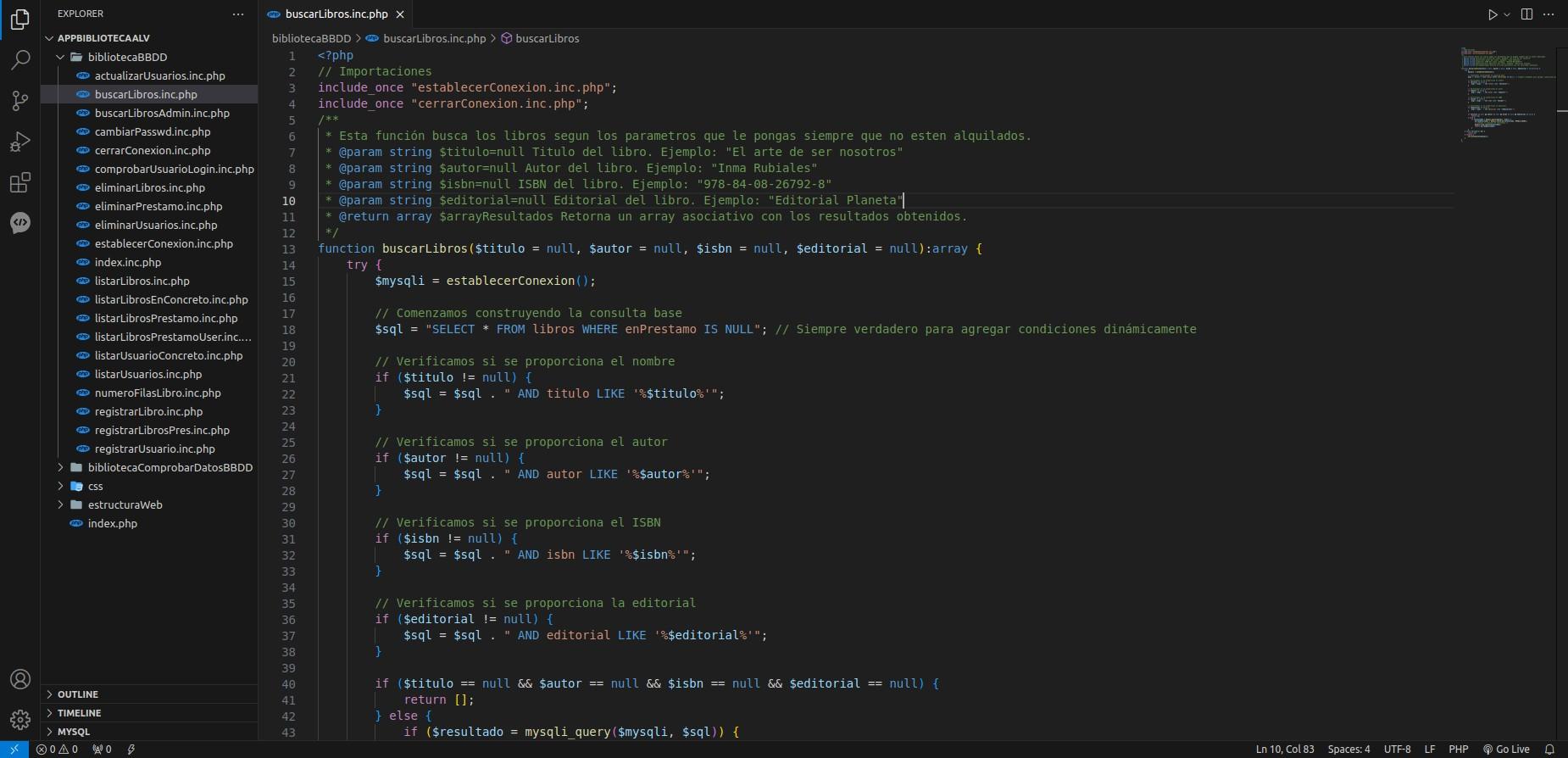
Task: Open listarUsuarios.inc.php file
Action: tap(149, 374)
